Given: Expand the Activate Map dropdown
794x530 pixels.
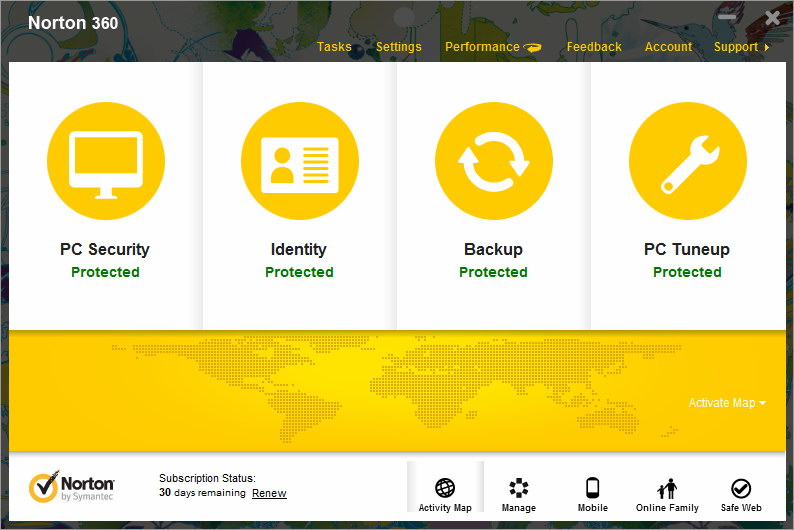Looking at the screenshot, I should click(727, 403).
